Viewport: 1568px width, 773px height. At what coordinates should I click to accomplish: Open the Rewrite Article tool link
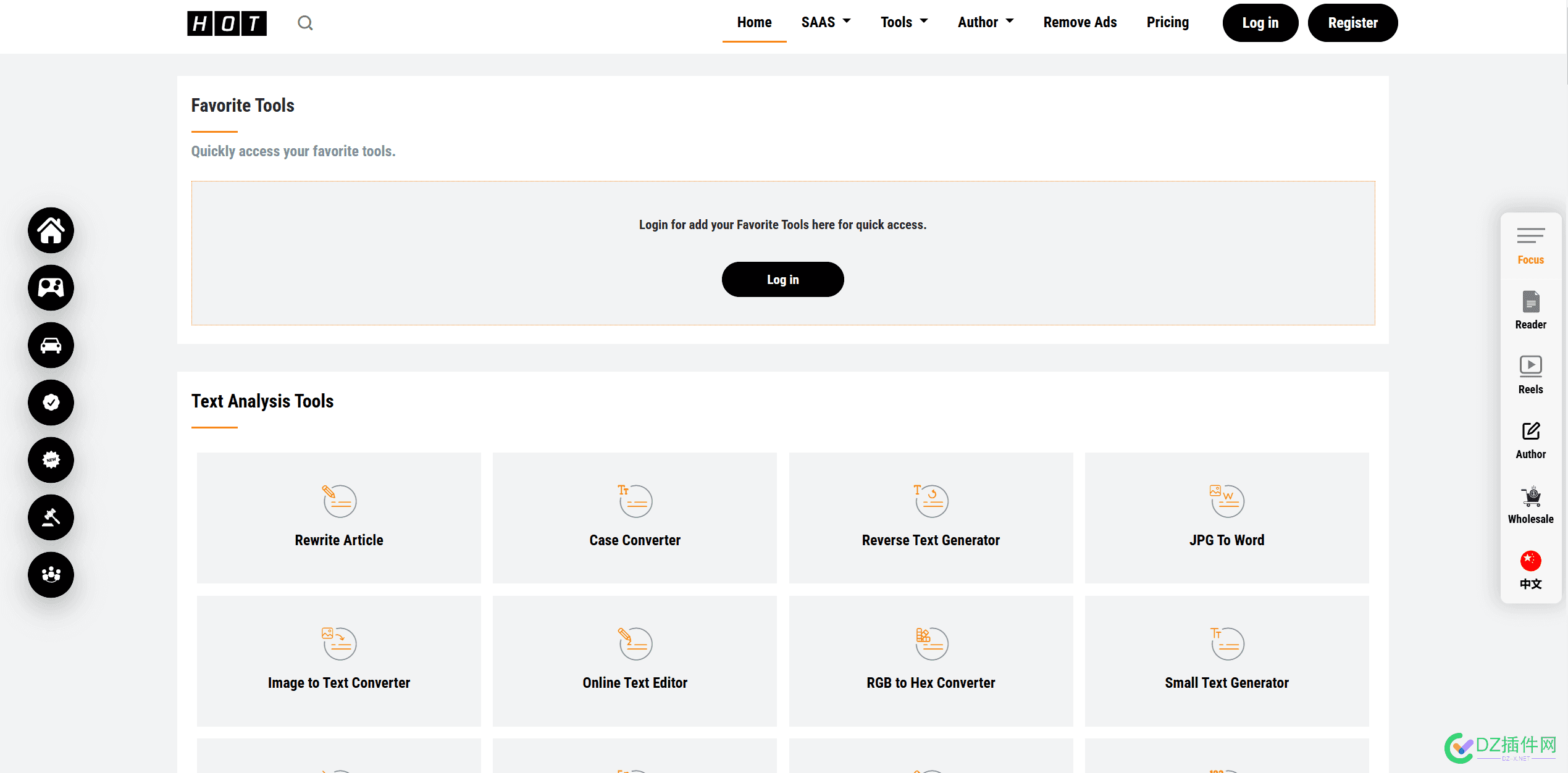click(339, 540)
